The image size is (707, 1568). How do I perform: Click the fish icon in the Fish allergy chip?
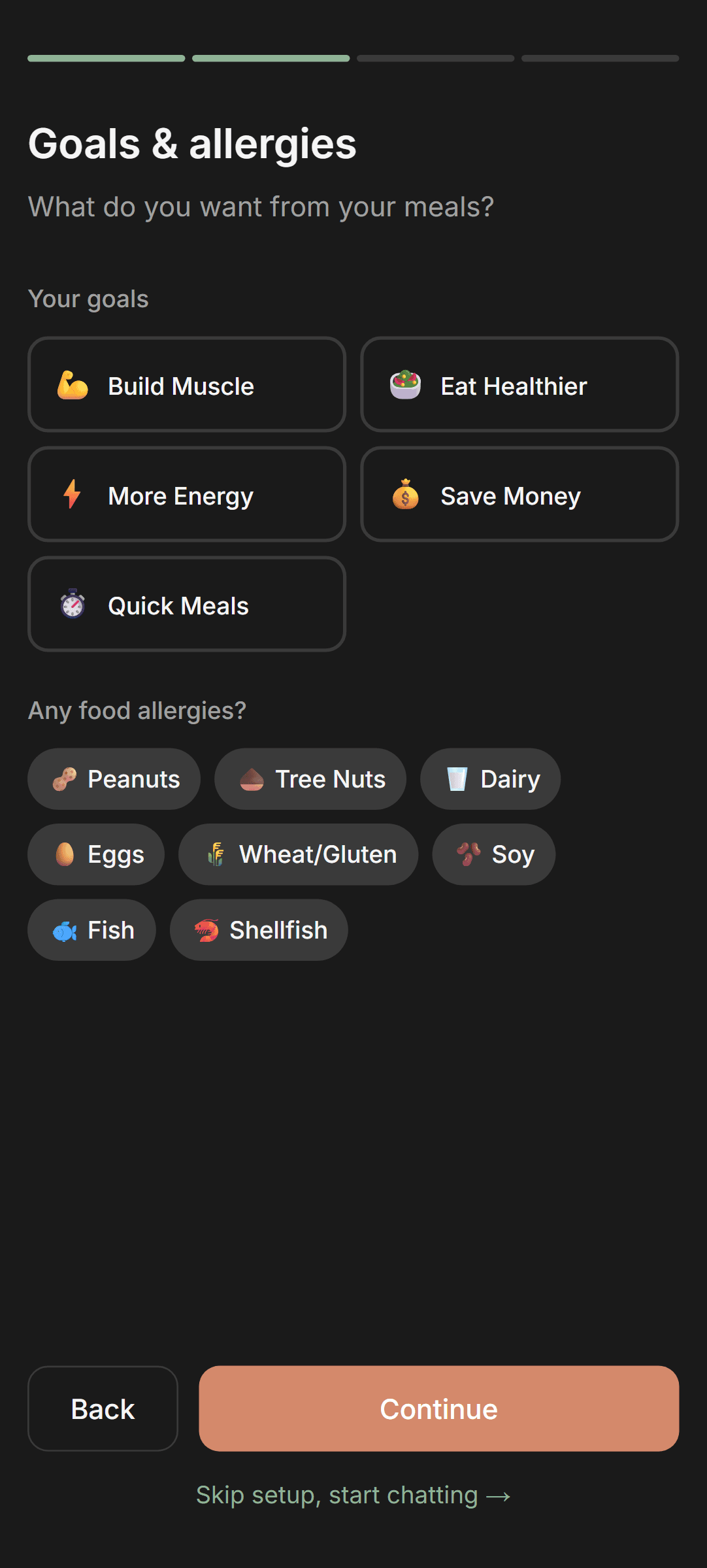(x=65, y=929)
